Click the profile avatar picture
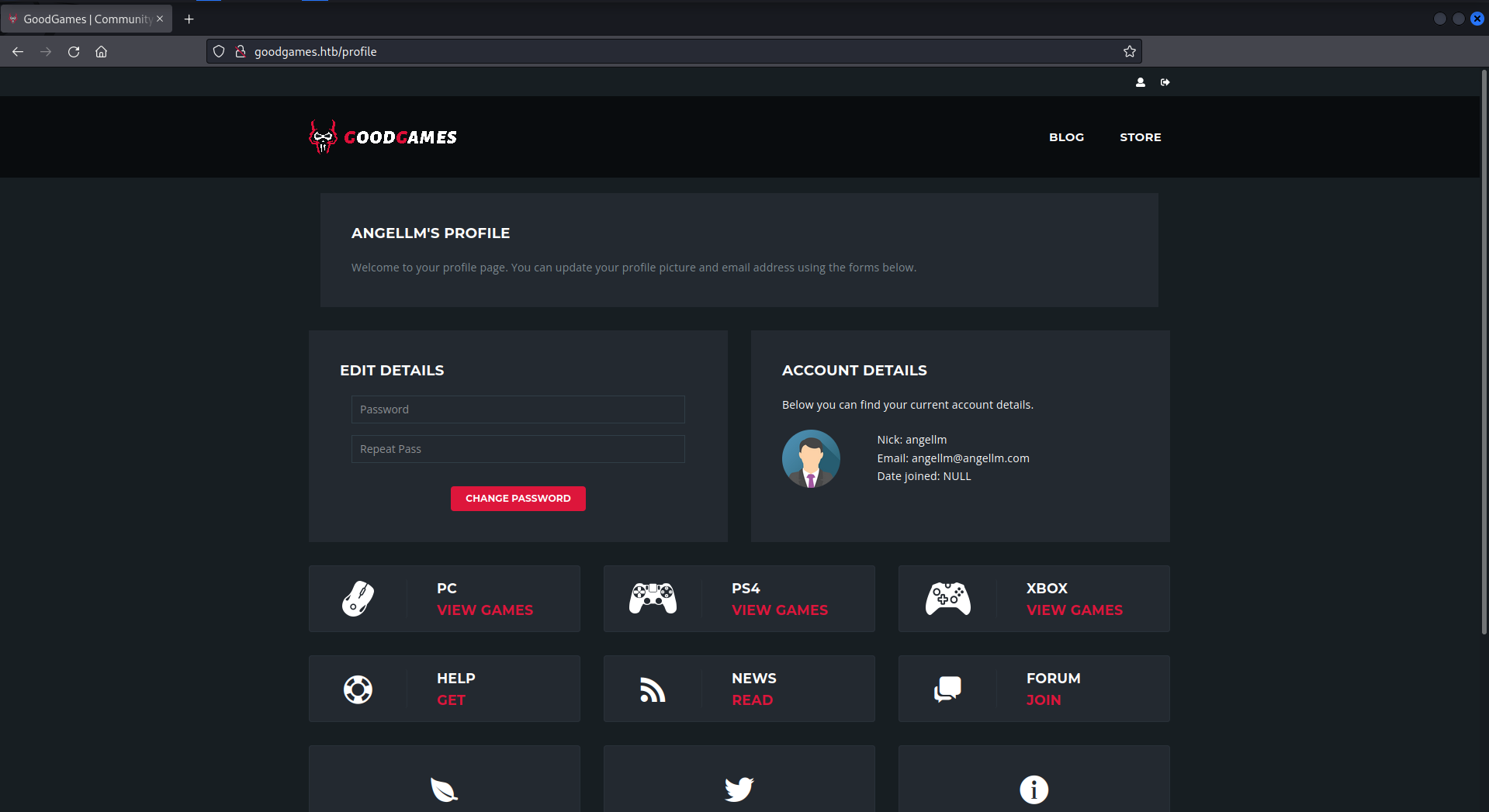Image resolution: width=1489 pixels, height=812 pixels. click(x=811, y=458)
